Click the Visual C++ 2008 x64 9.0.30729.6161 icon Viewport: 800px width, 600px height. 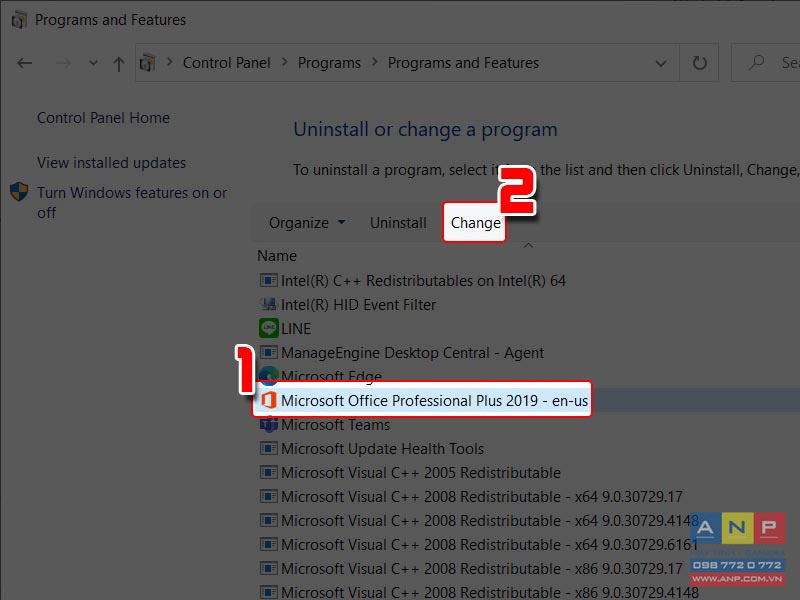tap(268, 544)
